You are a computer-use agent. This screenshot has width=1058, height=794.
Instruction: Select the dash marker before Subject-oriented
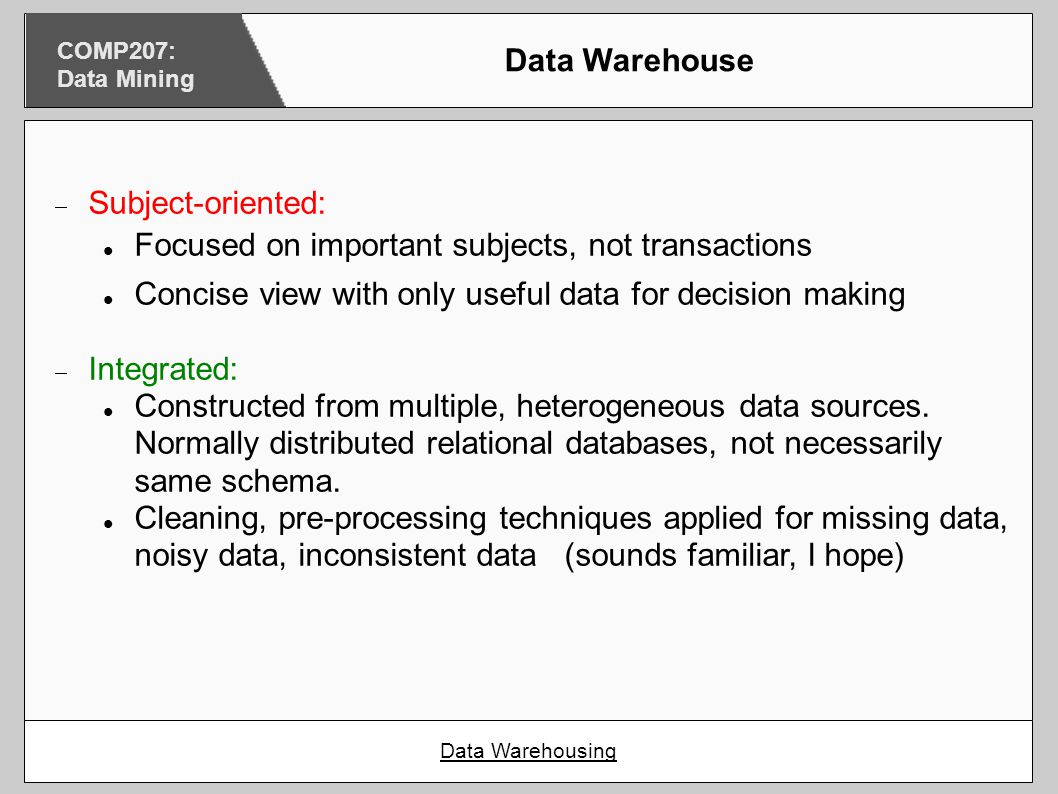click(x=61, y=207)
